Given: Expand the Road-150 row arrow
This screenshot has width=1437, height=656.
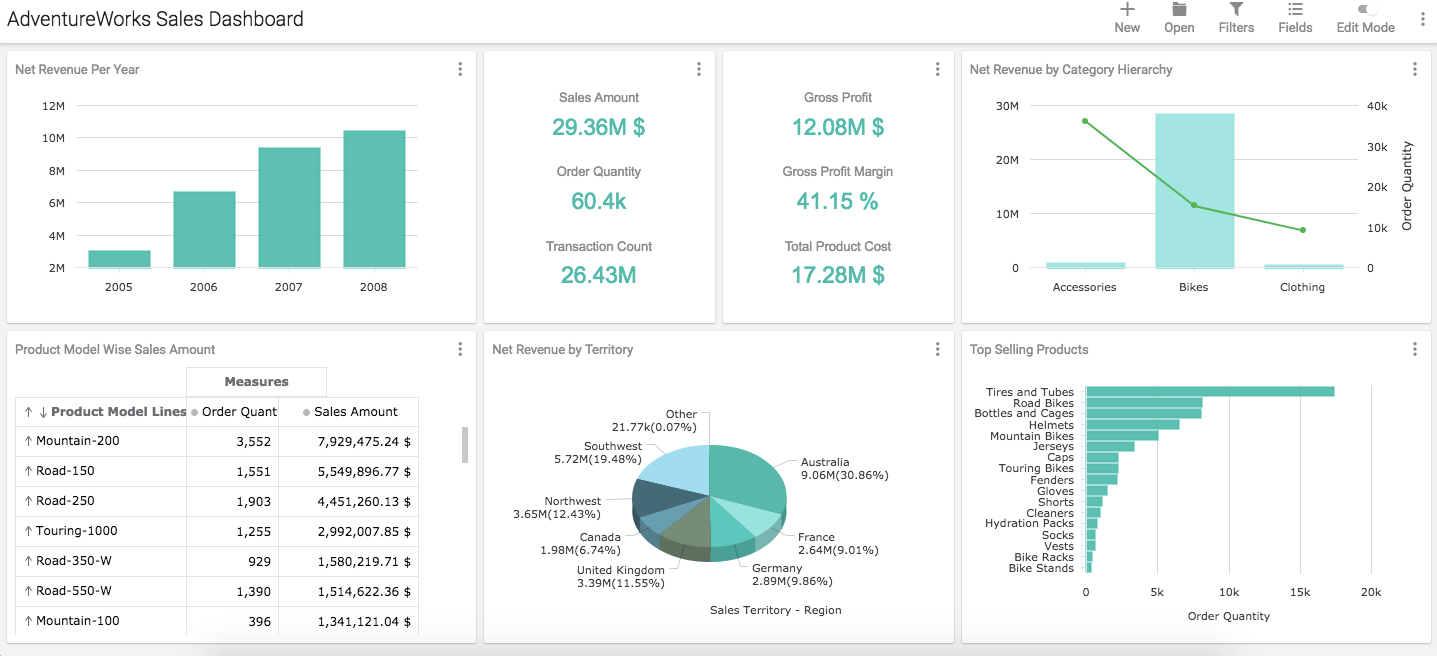Looking at the screenshot, I should 28,471.
